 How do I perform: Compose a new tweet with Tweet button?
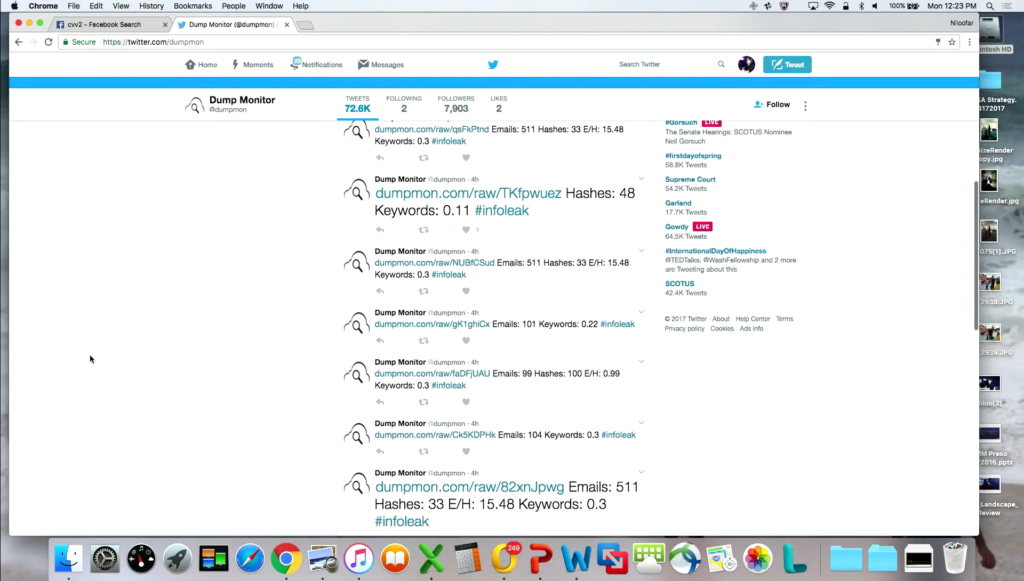click(787, 65)
